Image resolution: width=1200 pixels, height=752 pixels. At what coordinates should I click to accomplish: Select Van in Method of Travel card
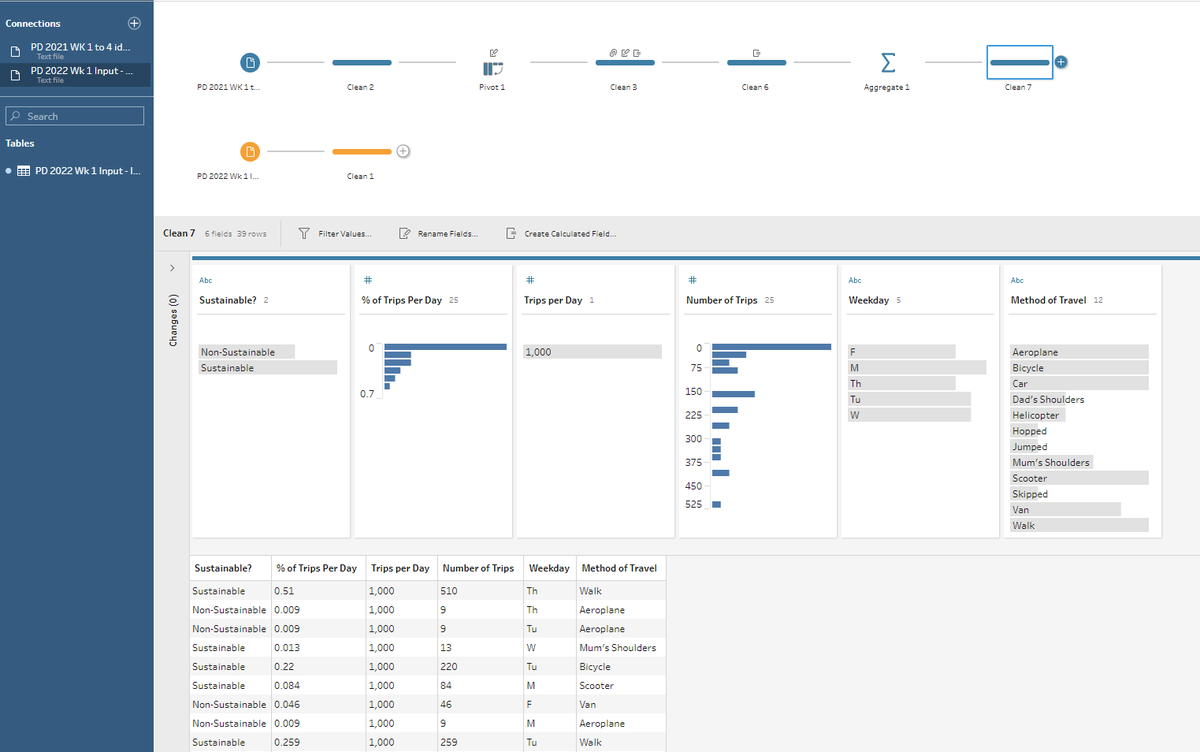click(x=1065, y=510)
